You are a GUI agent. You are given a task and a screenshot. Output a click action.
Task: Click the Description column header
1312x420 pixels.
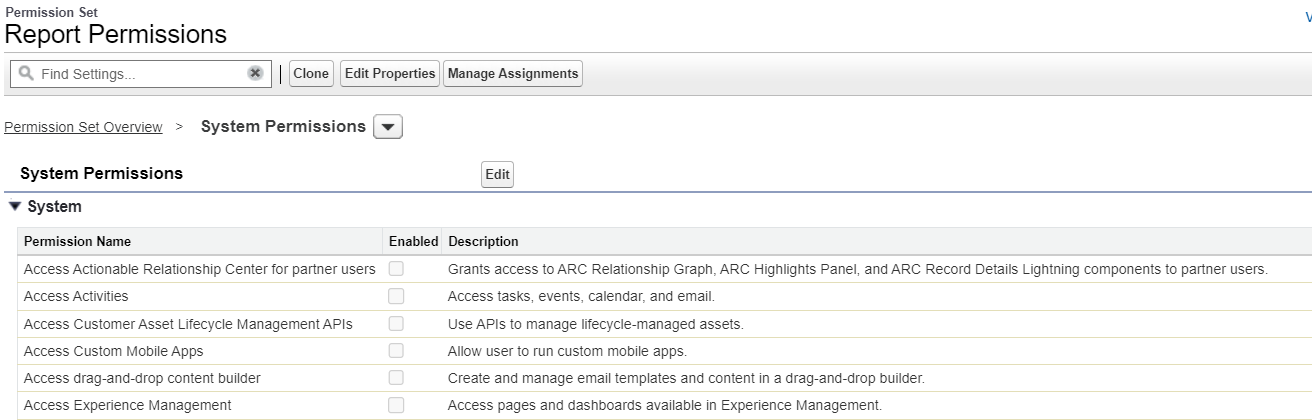(483, 242)
